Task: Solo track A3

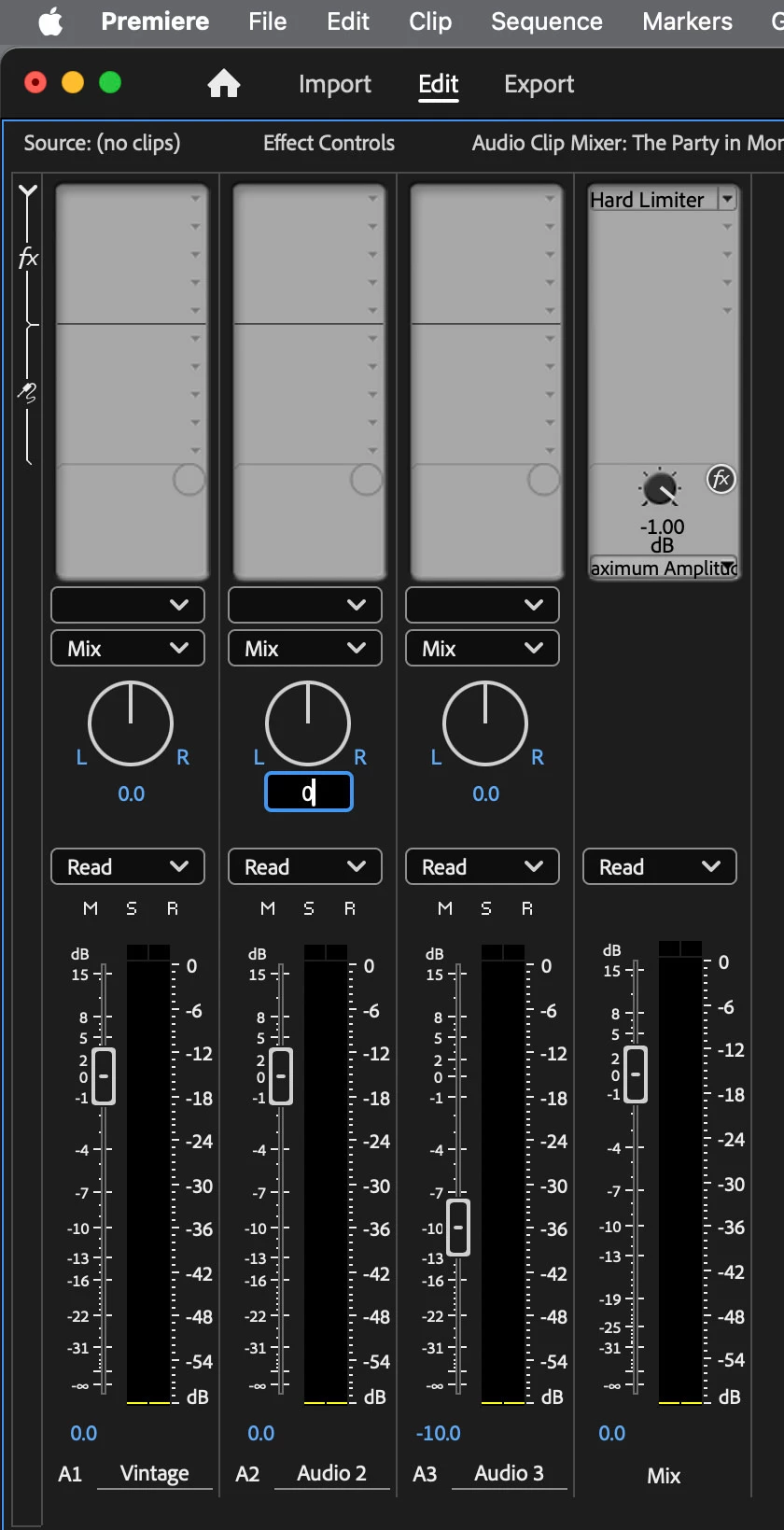Action: (x=486, y=908)
